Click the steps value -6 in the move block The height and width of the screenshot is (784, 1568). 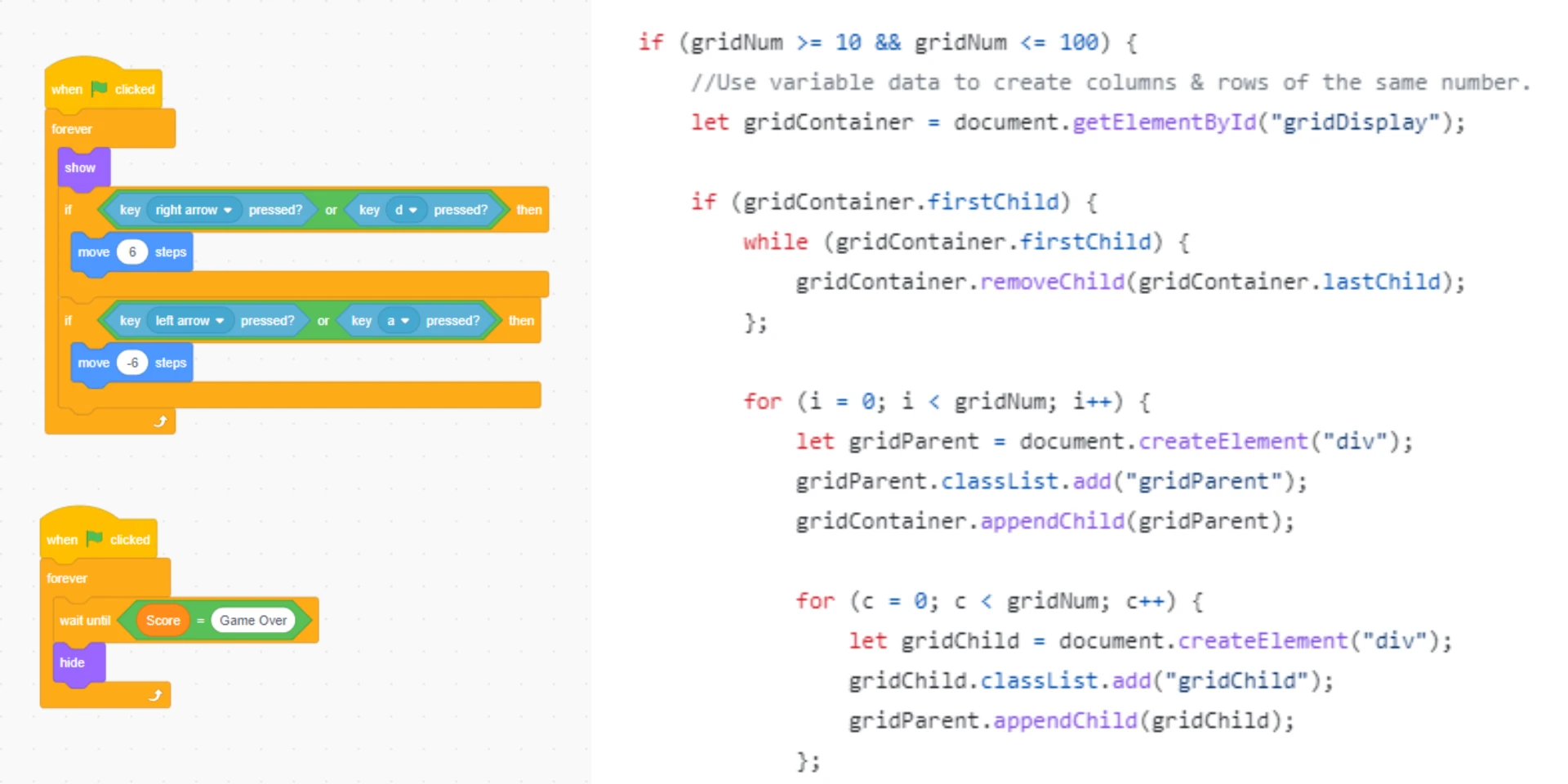click(132, 363)
